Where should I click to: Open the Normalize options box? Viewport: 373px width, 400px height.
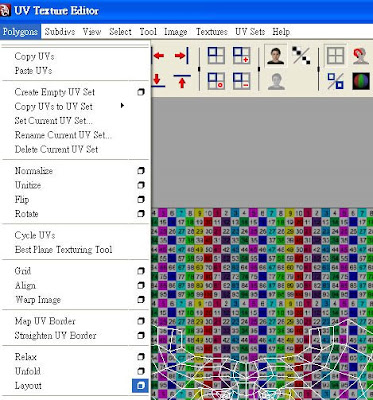pyautogui.click(x=141, y=171)
